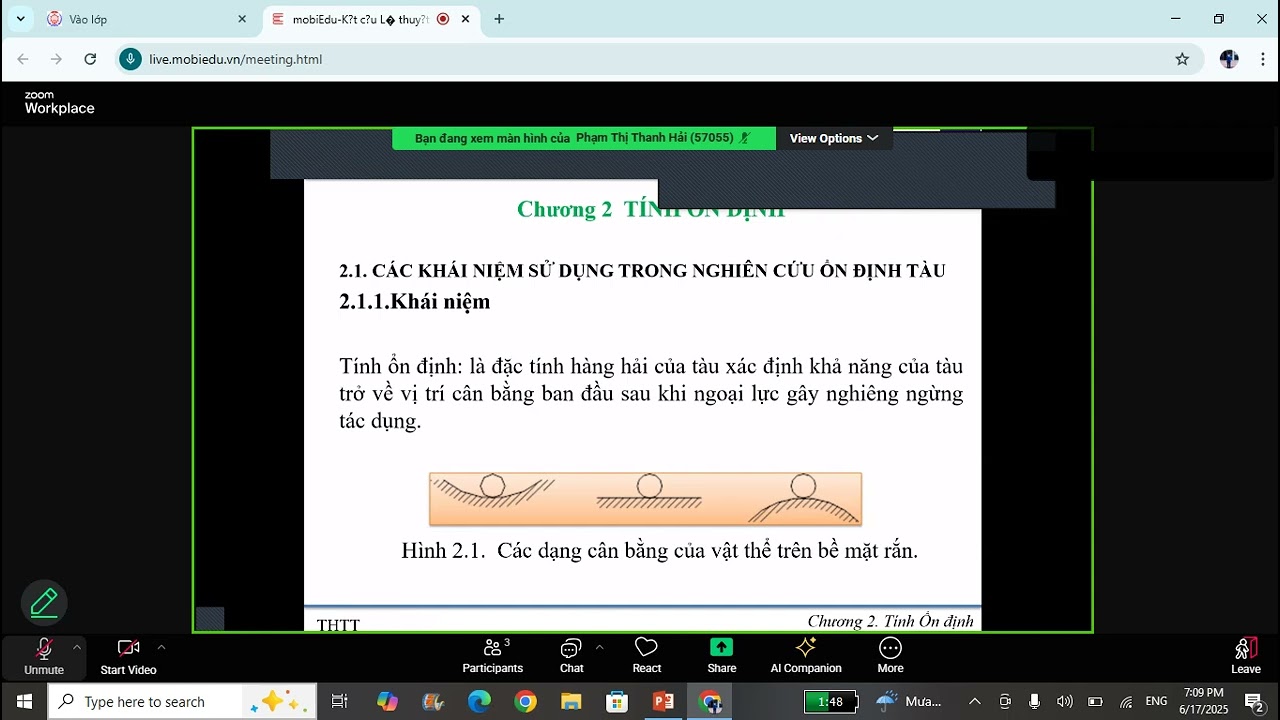Image resolution: width=1280 pixels, height=720 pixels.
Task: Open audio options arrow beside Unmute
Action: tap(77, 647)
